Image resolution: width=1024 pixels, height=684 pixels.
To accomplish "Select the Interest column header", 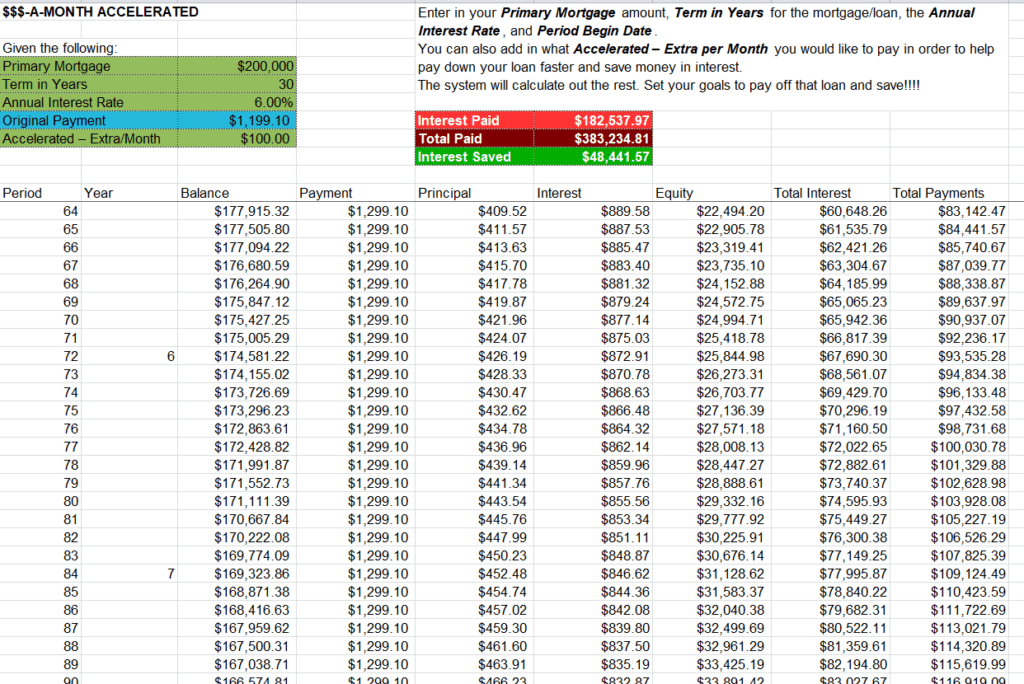I will click(593, 193).
